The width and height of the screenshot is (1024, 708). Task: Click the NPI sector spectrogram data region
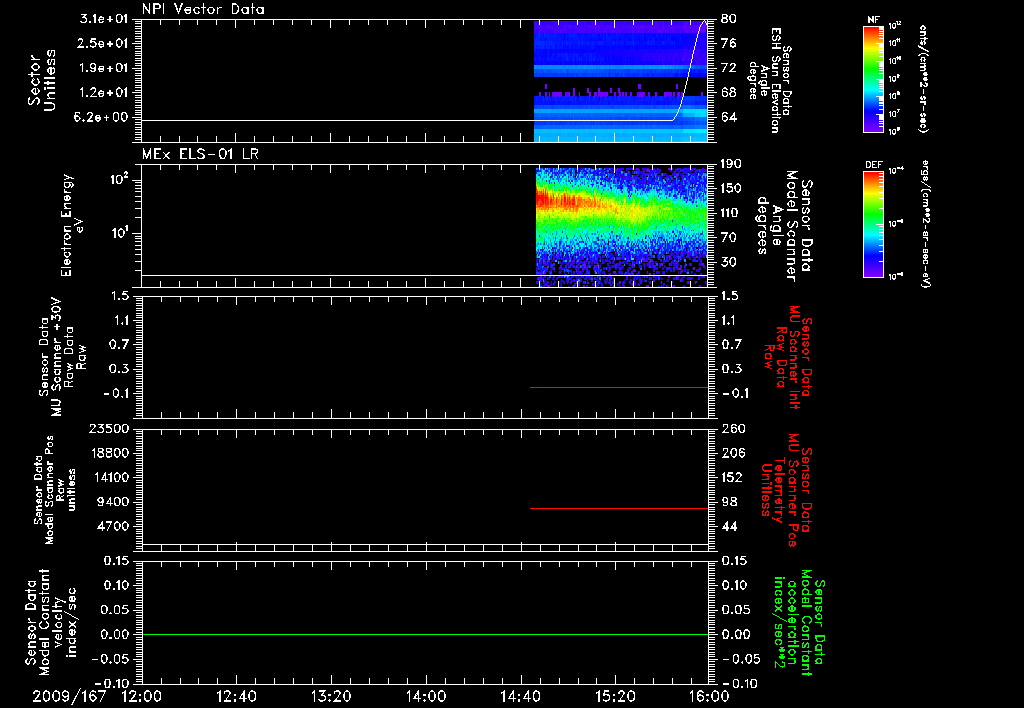tap(620, 81)
